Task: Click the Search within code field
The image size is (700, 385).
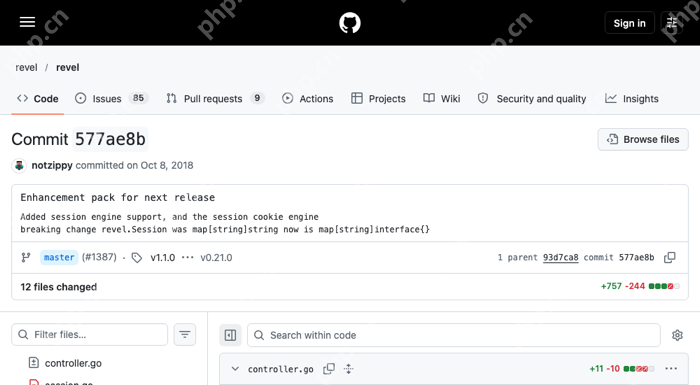Action: (454, 335)
